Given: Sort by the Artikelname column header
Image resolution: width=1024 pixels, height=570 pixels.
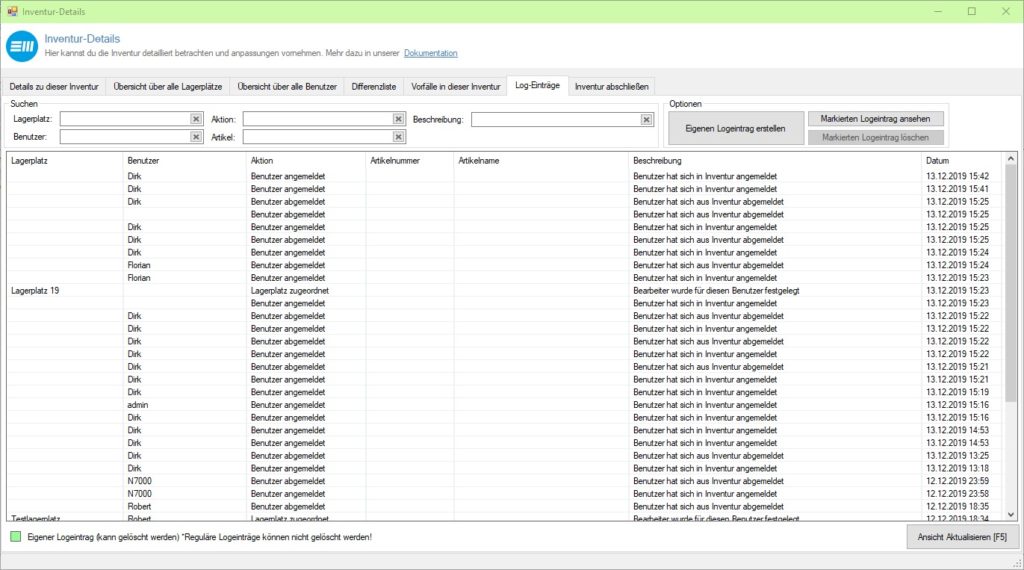Looking at the screenshot, I should 541,161.
